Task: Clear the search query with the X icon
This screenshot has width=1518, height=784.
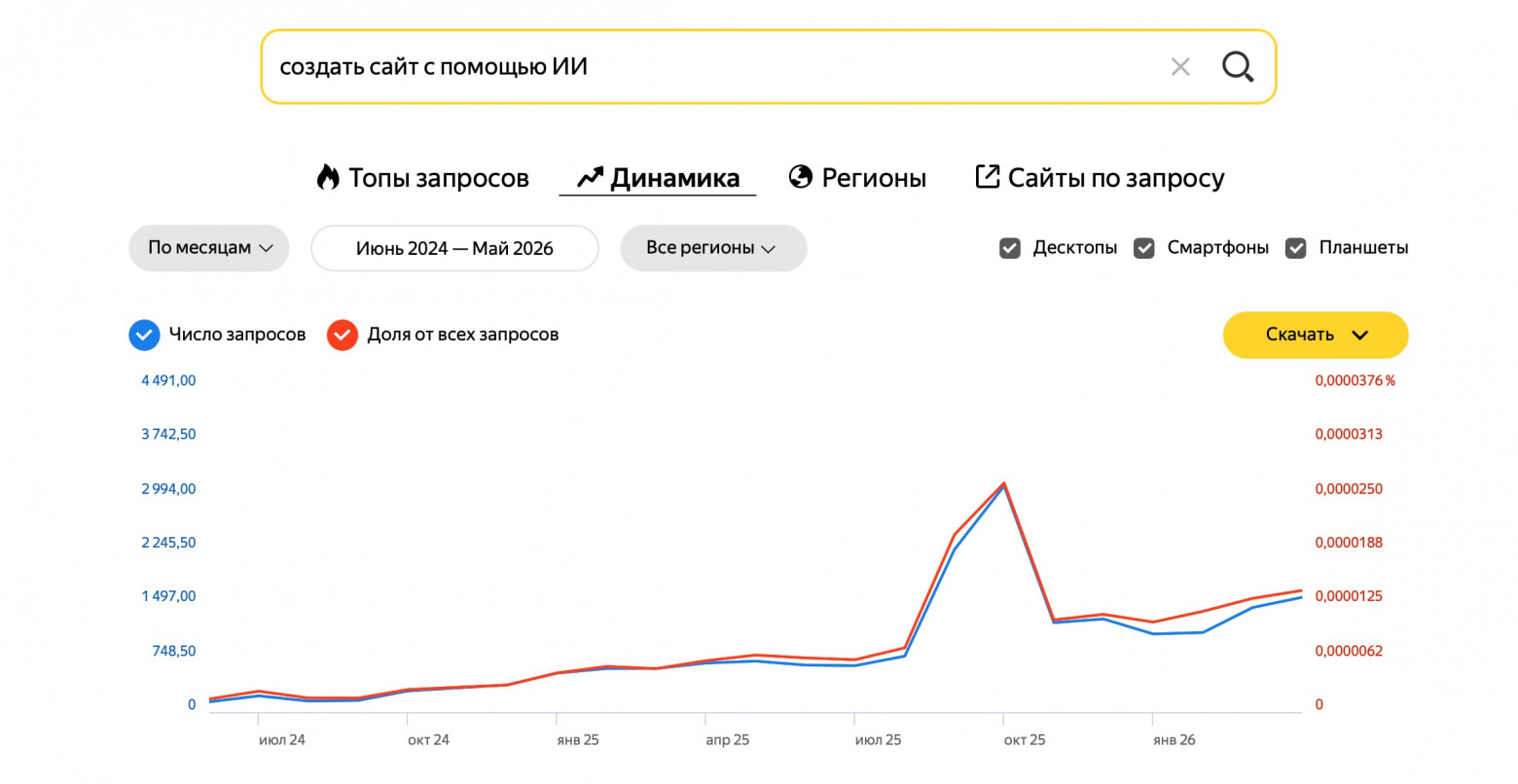Action: (1180, 67)
